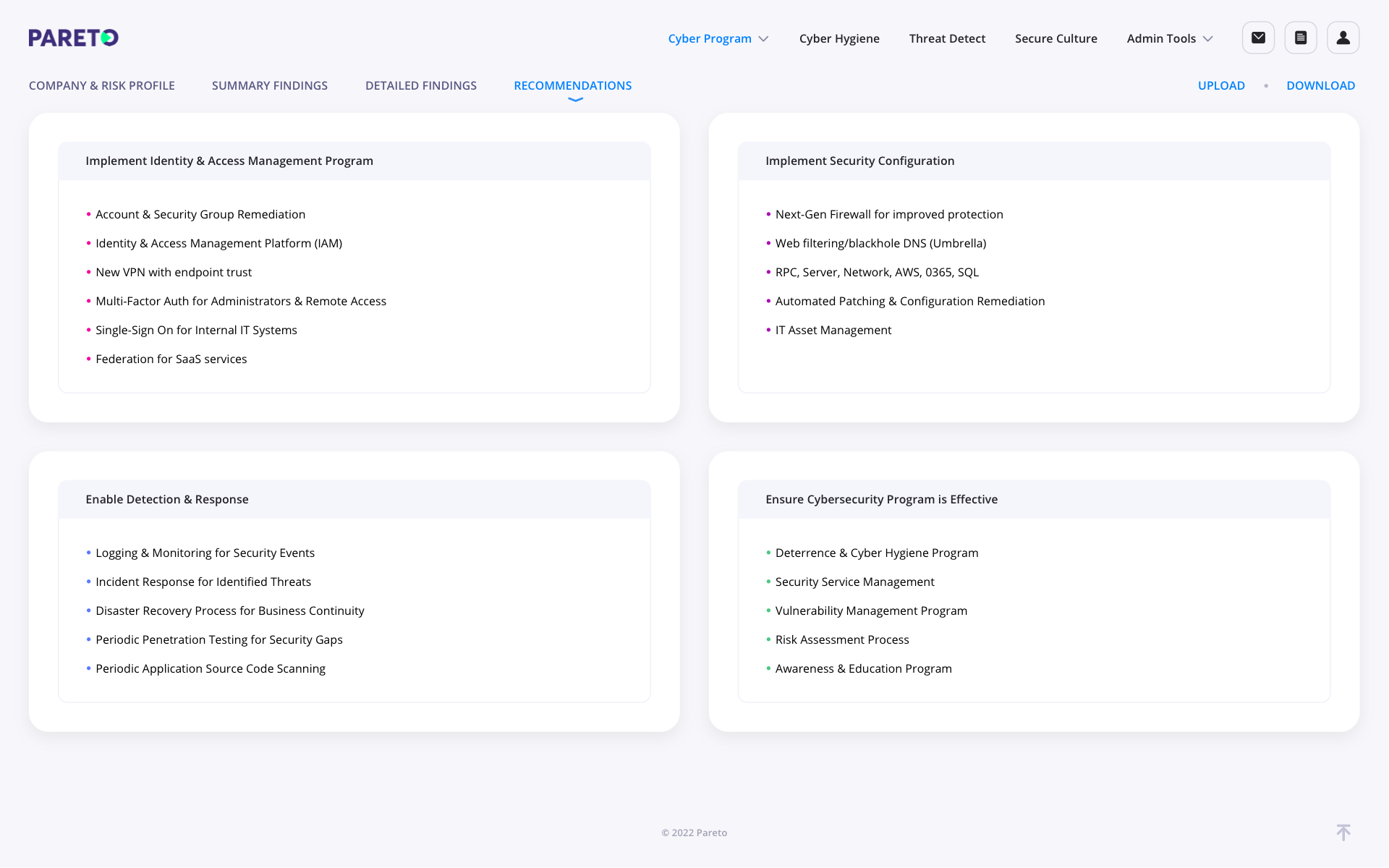
Task: Click the Upload link
Action: (1221, 85)
